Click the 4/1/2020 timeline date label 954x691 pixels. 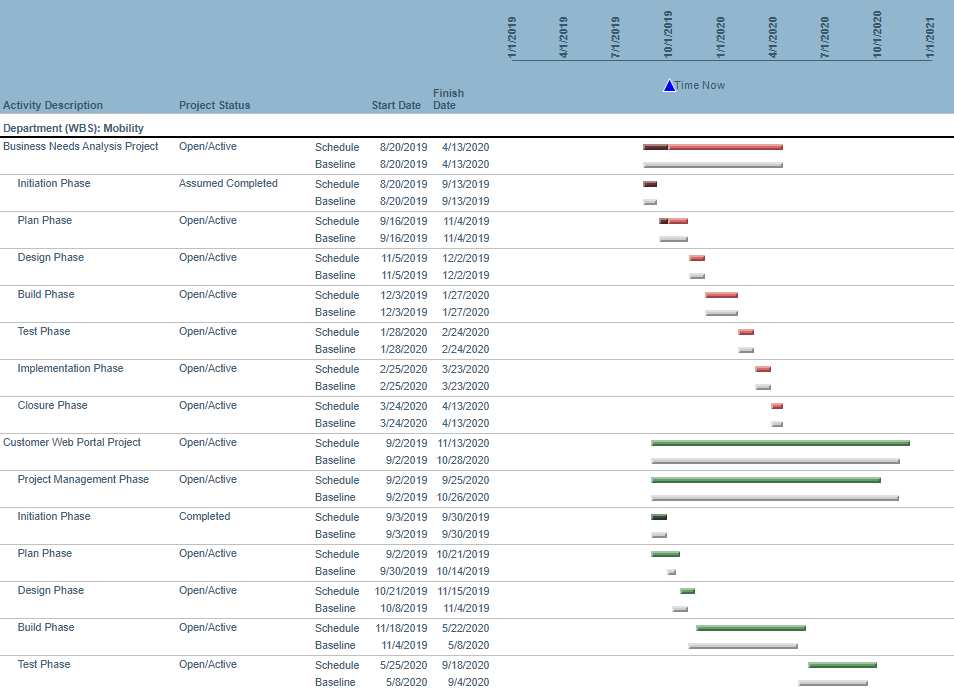(x=773, y=38)
